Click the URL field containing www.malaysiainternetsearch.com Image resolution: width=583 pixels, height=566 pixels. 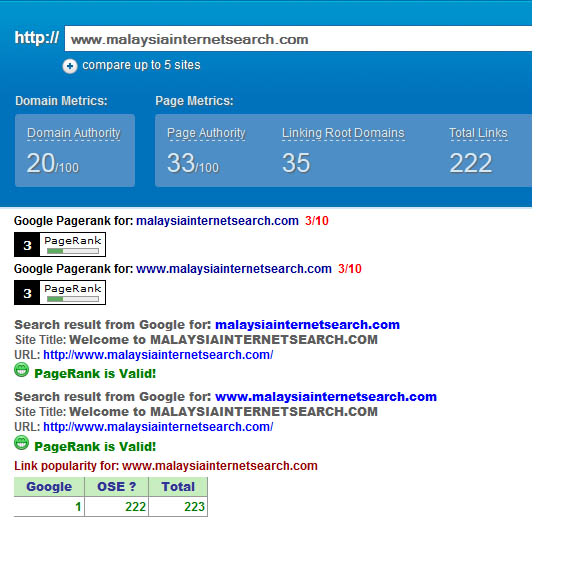pyautogui.click(x=298, y=39)
